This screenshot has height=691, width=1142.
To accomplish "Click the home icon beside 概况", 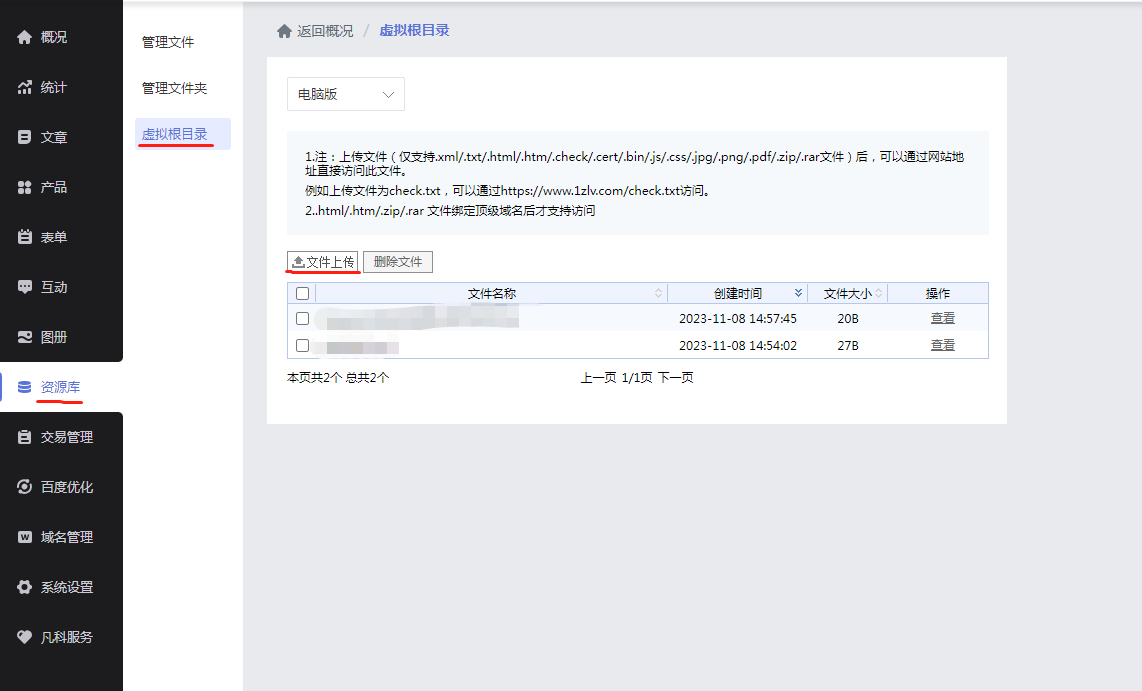I will (x=25, y=37).
